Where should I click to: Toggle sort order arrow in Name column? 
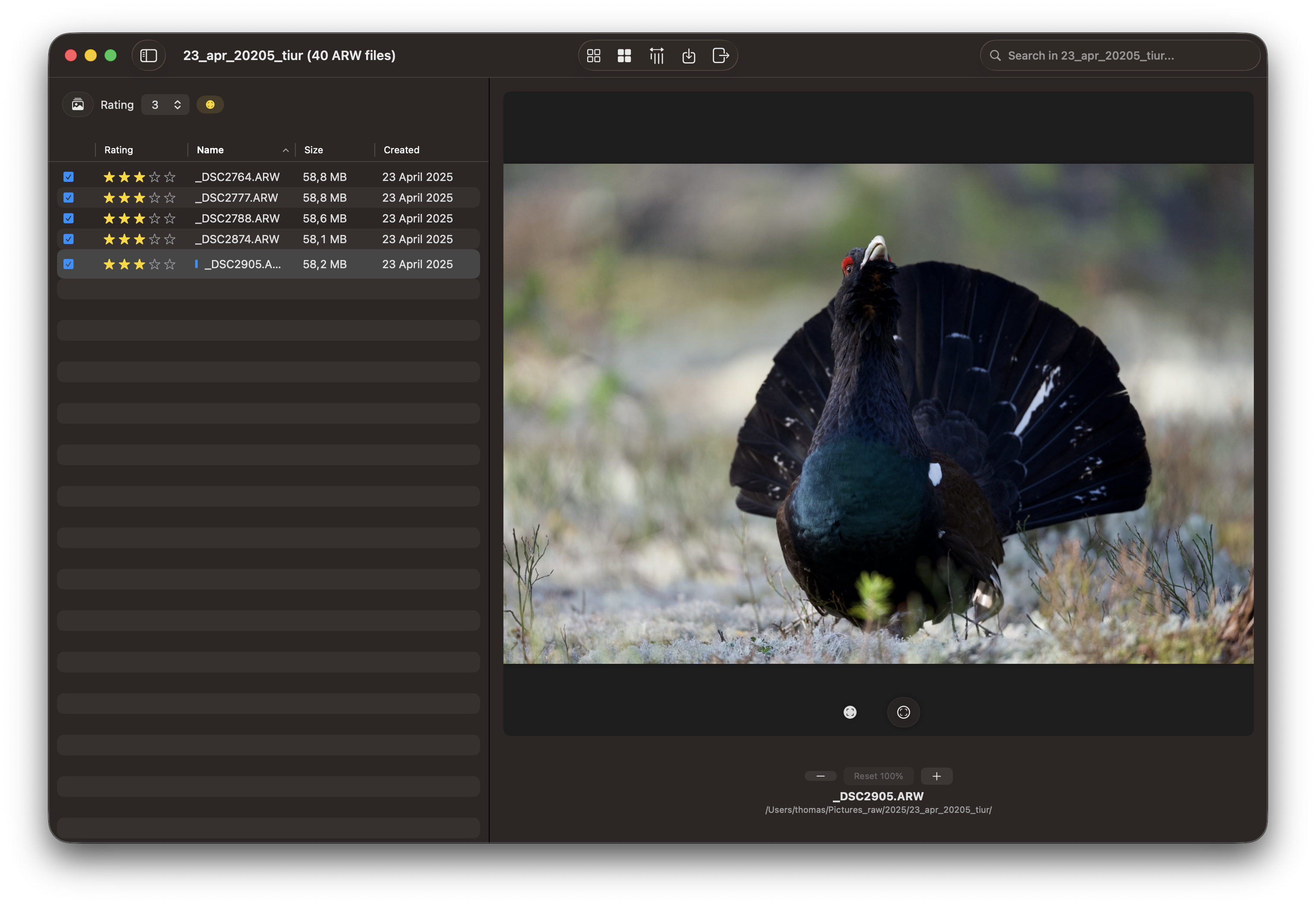coord(286,150)
